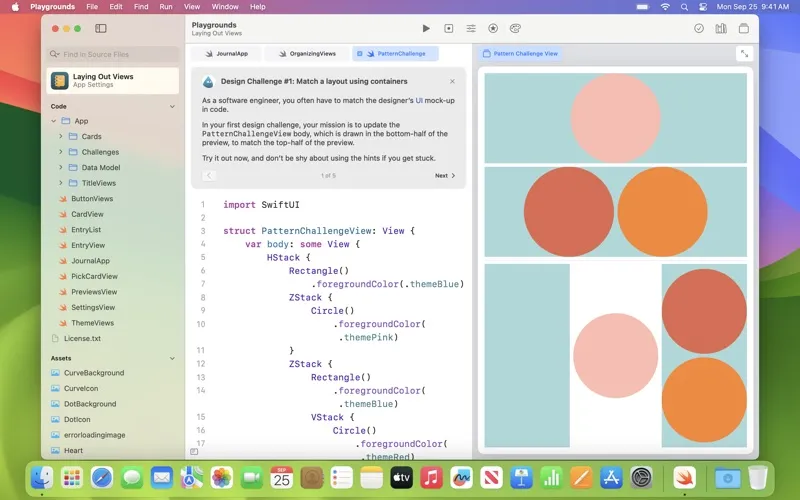This screenshot has height=500, width=800.
Task: Collapse the Assets section chevron
Action: pyautogui.click(x=172, y=358)
